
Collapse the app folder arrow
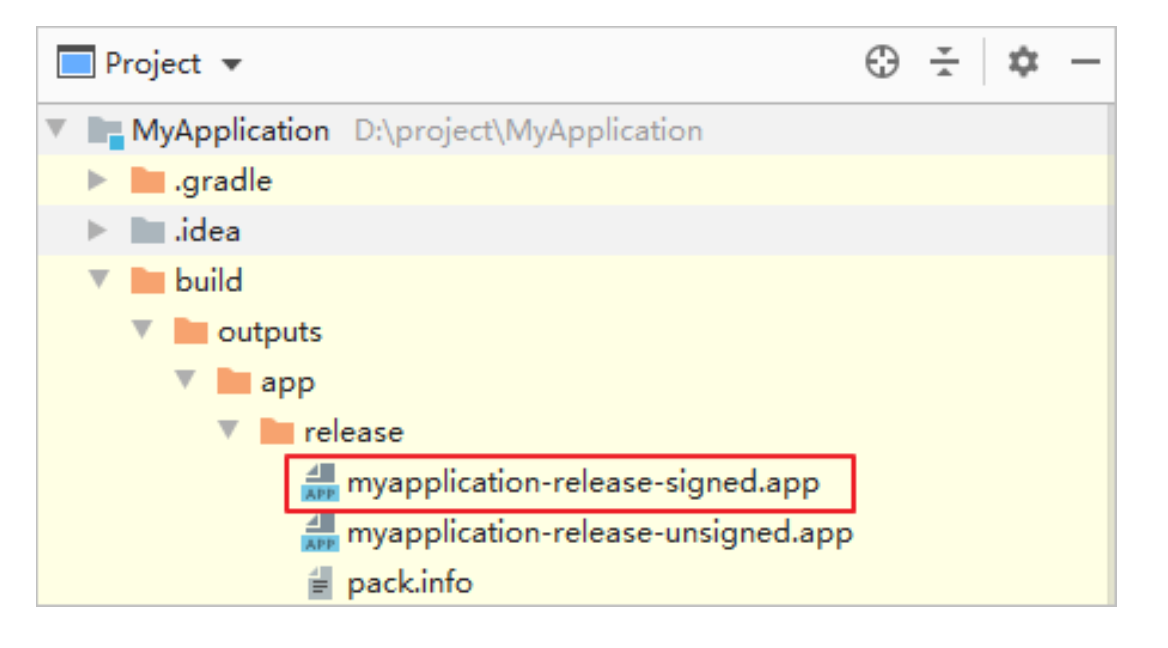(x=184, y=381)
